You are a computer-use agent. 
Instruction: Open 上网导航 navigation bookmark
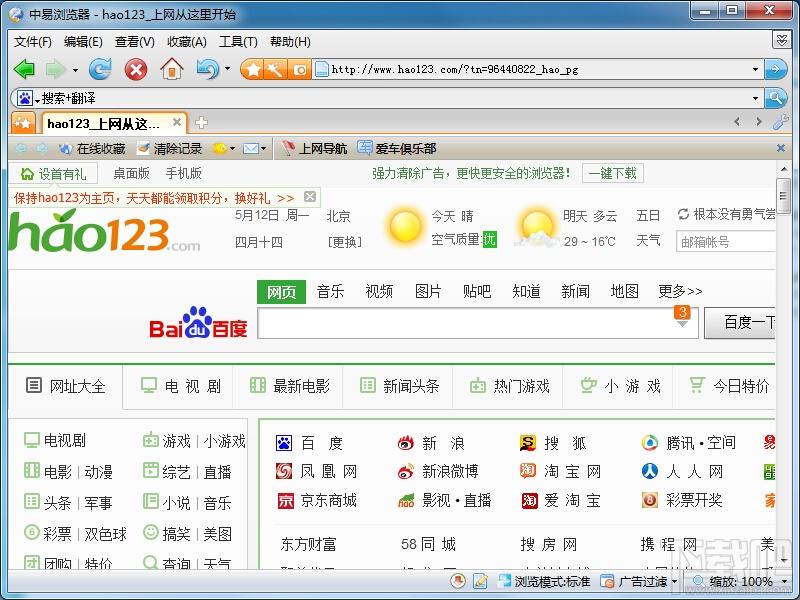(x=314, y=148)
